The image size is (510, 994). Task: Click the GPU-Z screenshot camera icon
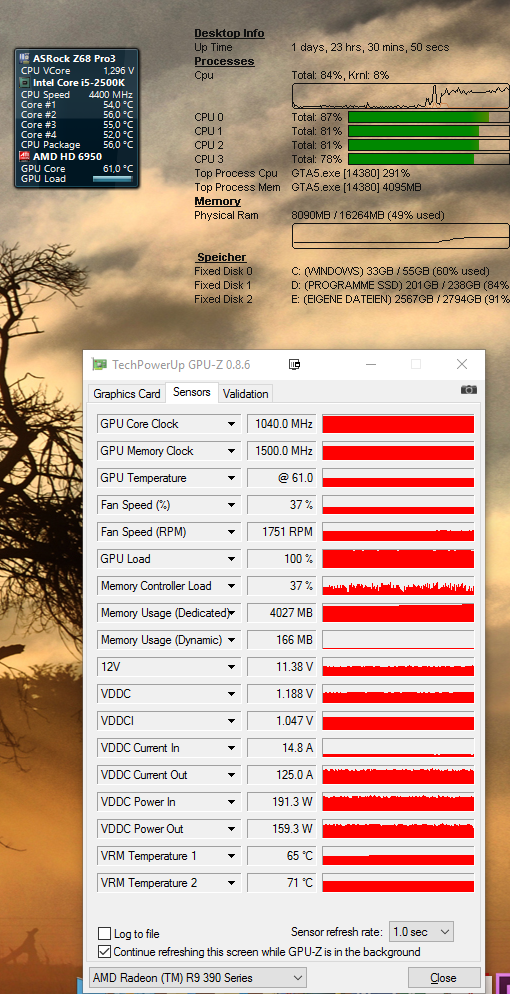(469, 390)
